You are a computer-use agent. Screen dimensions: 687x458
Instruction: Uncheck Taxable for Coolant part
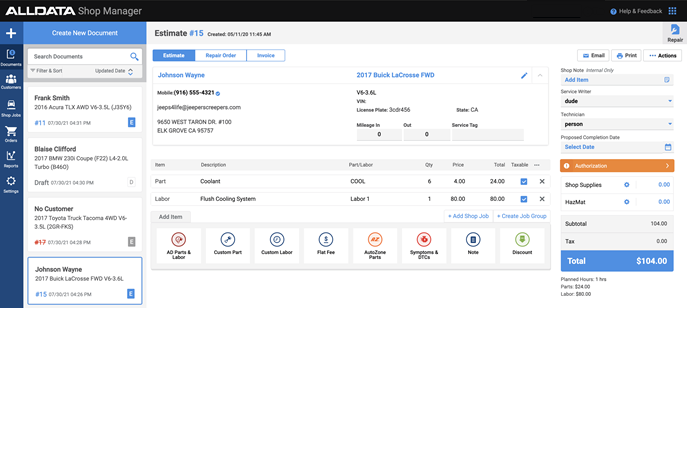tap(523, 181)
